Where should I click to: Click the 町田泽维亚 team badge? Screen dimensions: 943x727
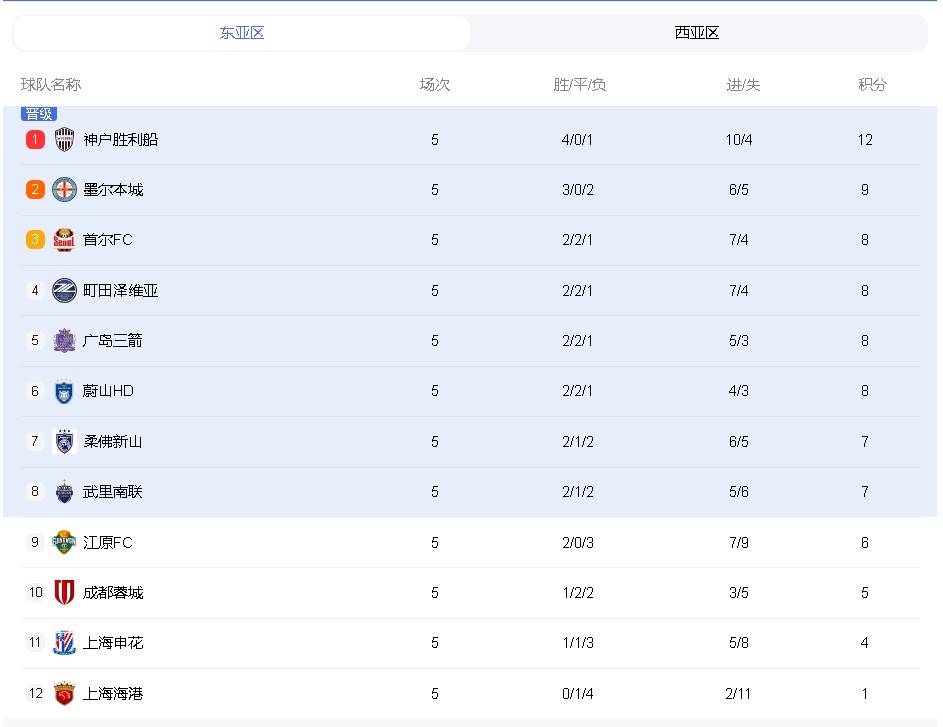(65, 291)
